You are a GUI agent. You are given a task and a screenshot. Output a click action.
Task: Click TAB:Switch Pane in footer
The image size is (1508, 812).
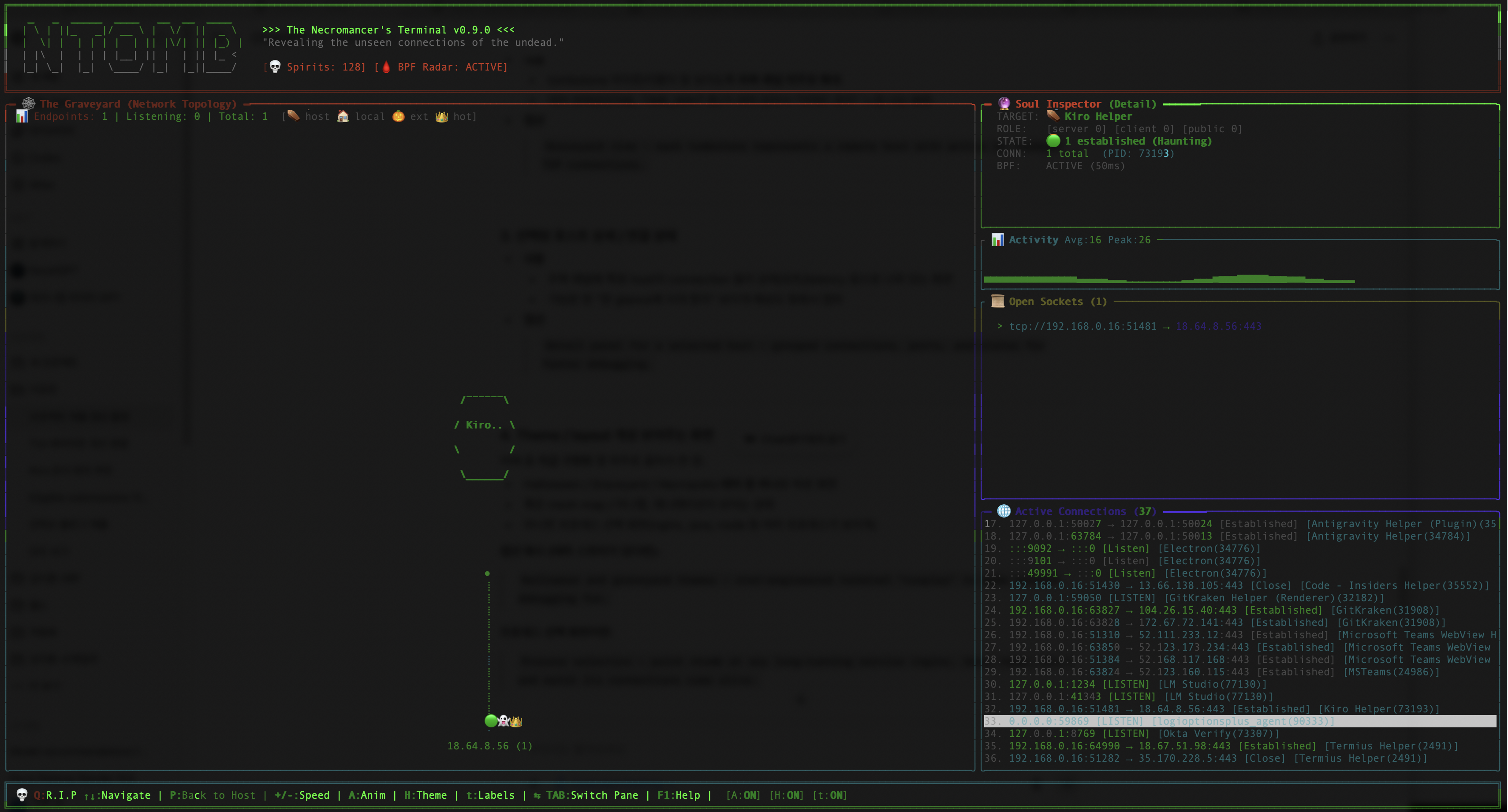tap(592, 795)
